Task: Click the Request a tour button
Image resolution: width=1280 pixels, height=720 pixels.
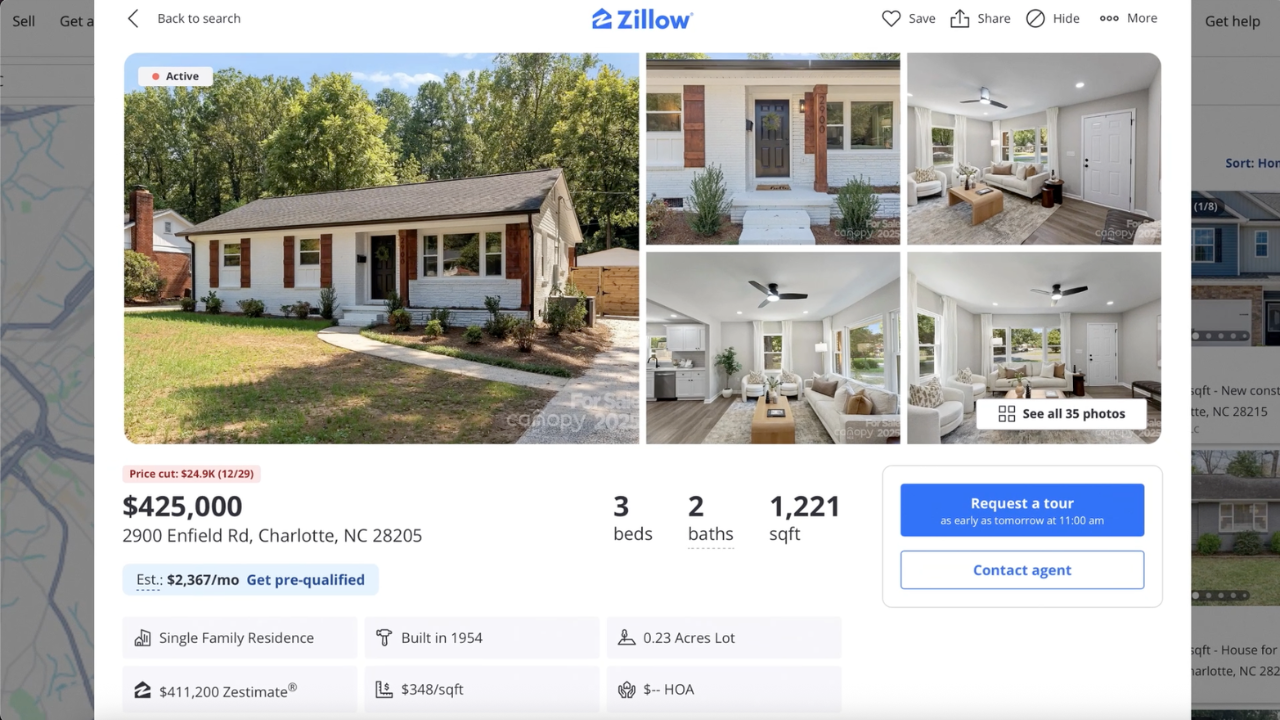Action: pos(1022,510)
